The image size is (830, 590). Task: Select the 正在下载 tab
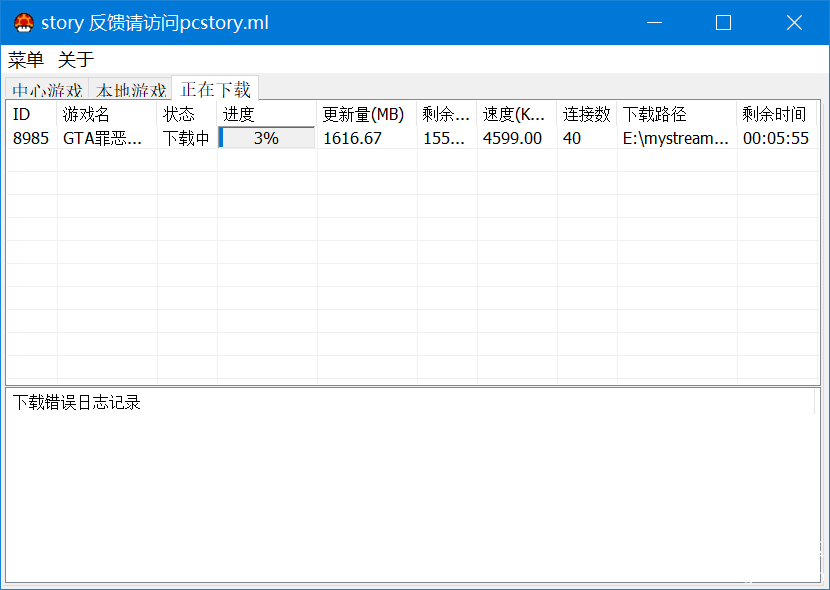pos(216,88)
